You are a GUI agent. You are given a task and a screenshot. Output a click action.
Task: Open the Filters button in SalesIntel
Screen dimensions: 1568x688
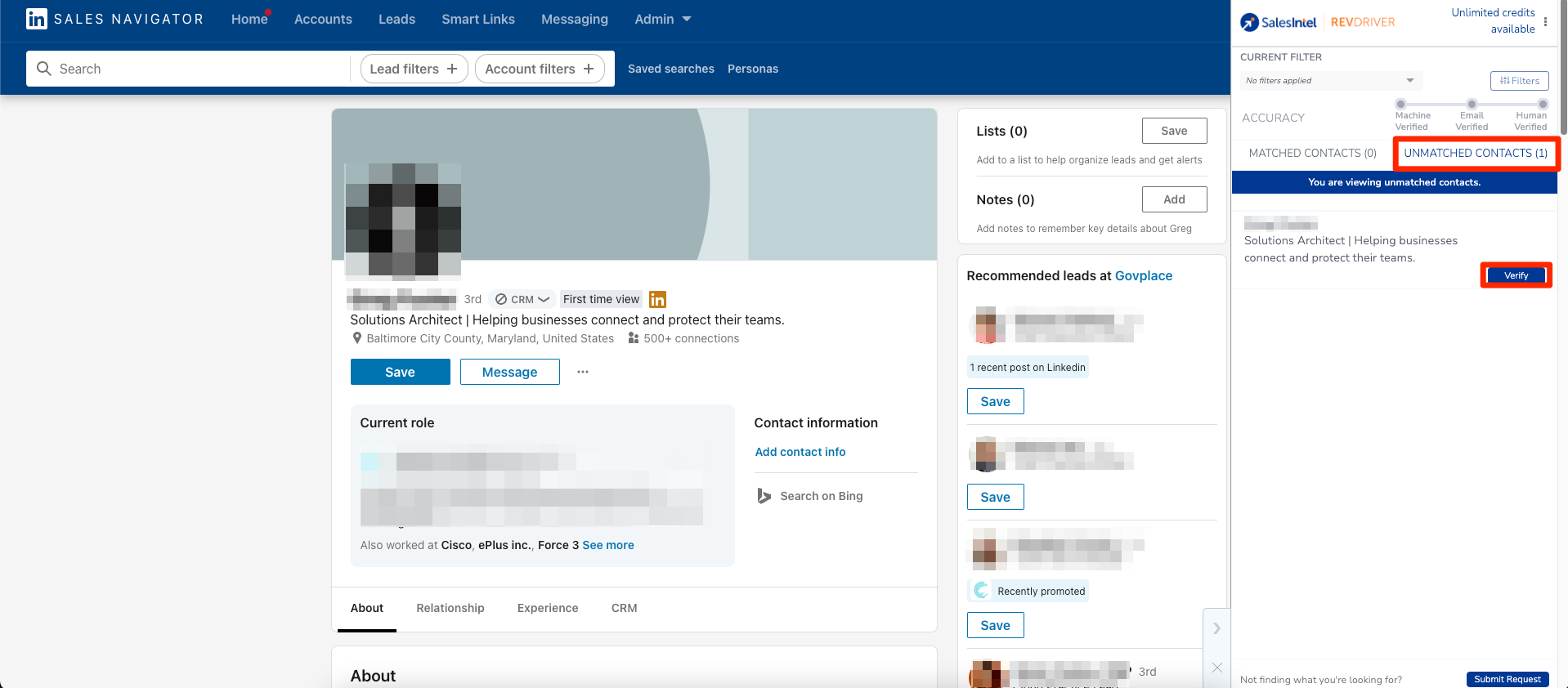tap(1520, 80)
